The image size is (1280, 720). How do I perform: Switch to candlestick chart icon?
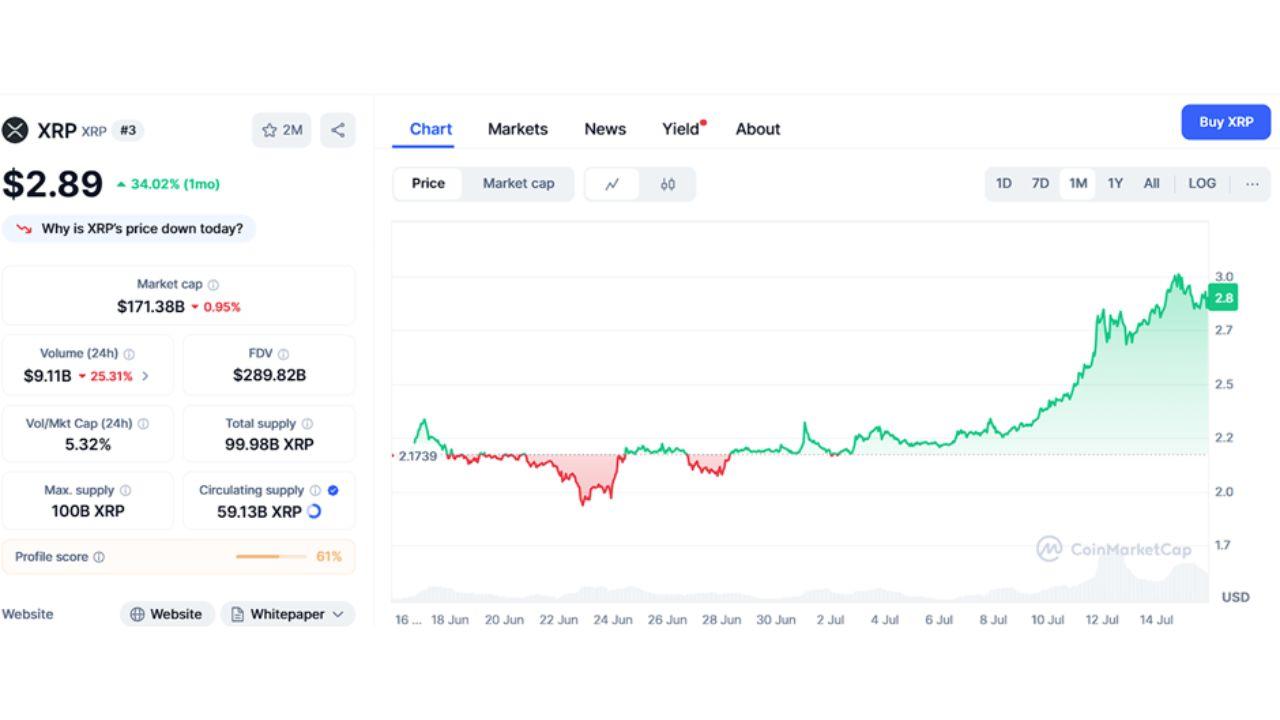point(668,184)
